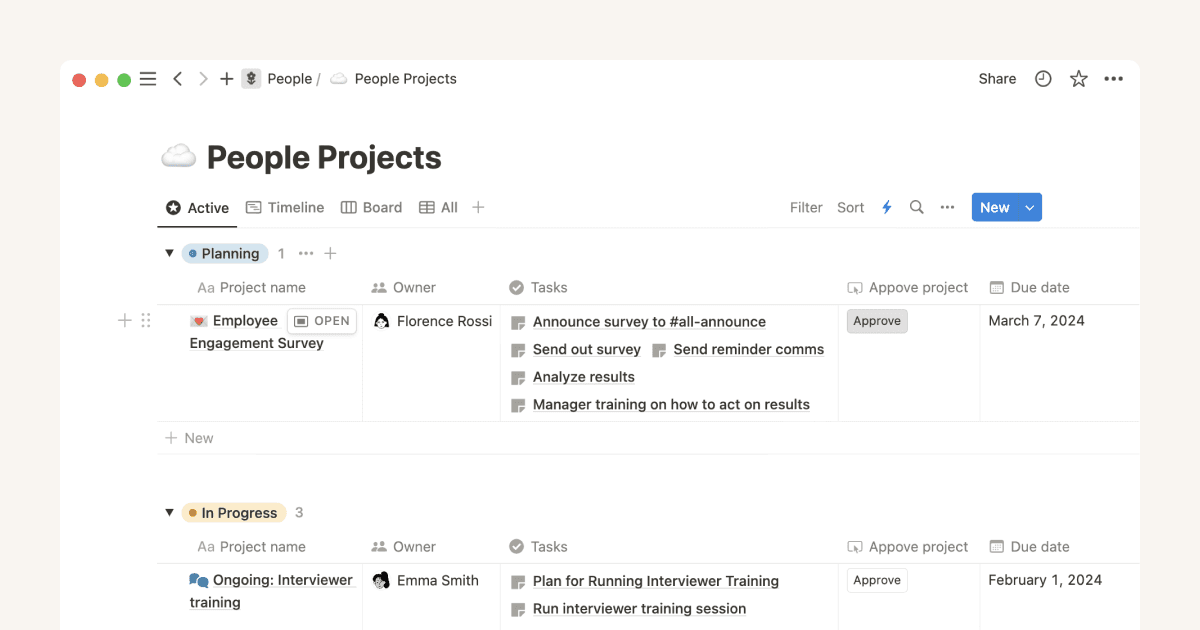Click the lightning automations icon

click(x=887, y=207)
